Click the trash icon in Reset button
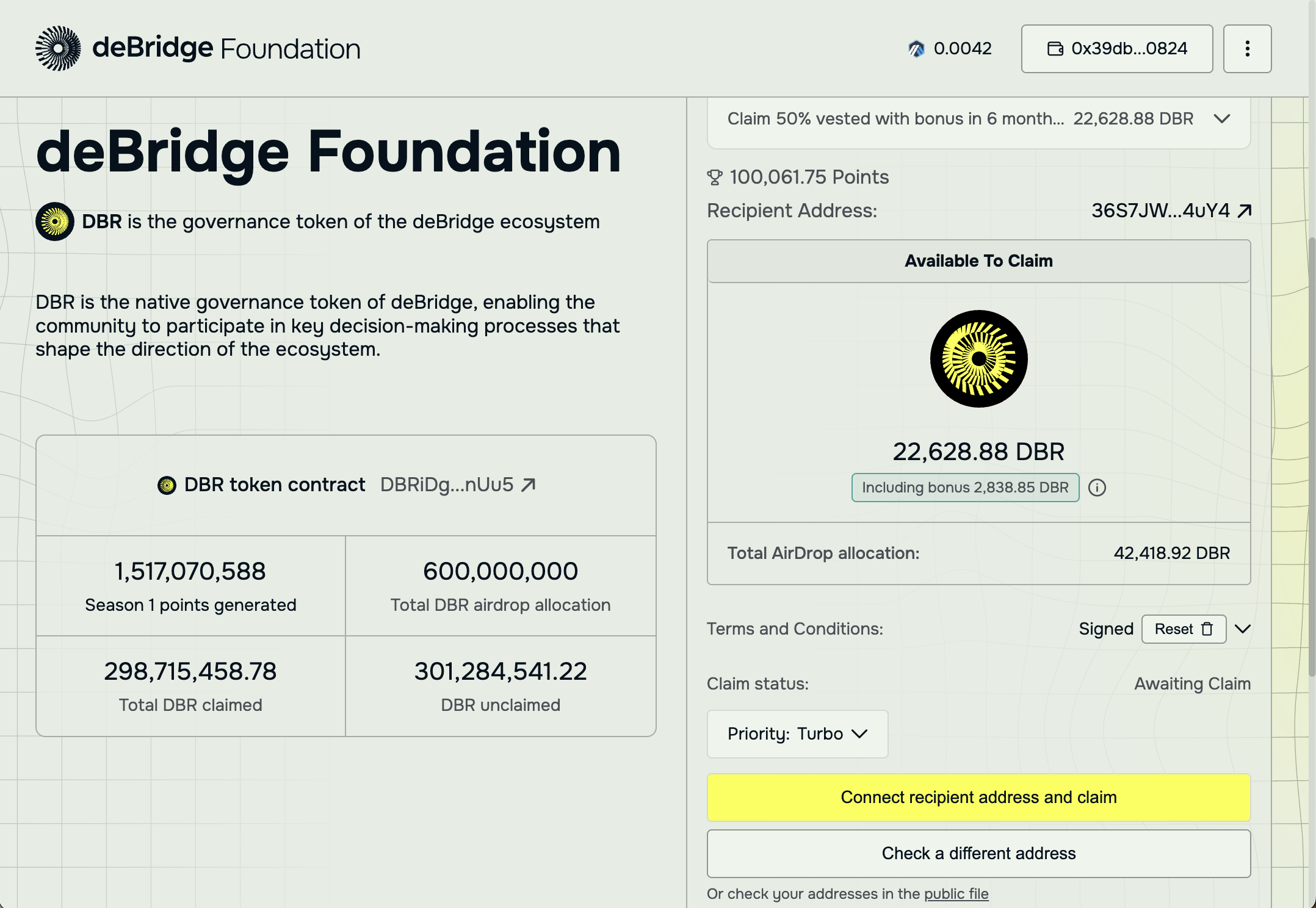This screenshot has height=908, width=1316. (1207, 629)
